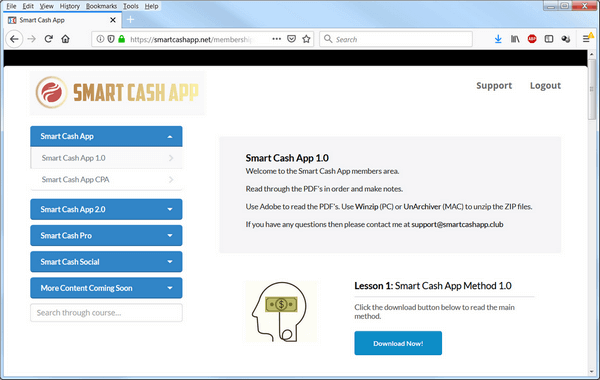
Task: Click the forward navigation arrow
Action: click(x=32, y=39)
